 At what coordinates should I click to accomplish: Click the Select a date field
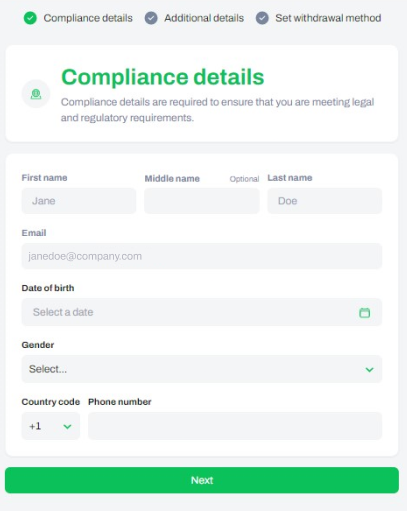point(202,312)
